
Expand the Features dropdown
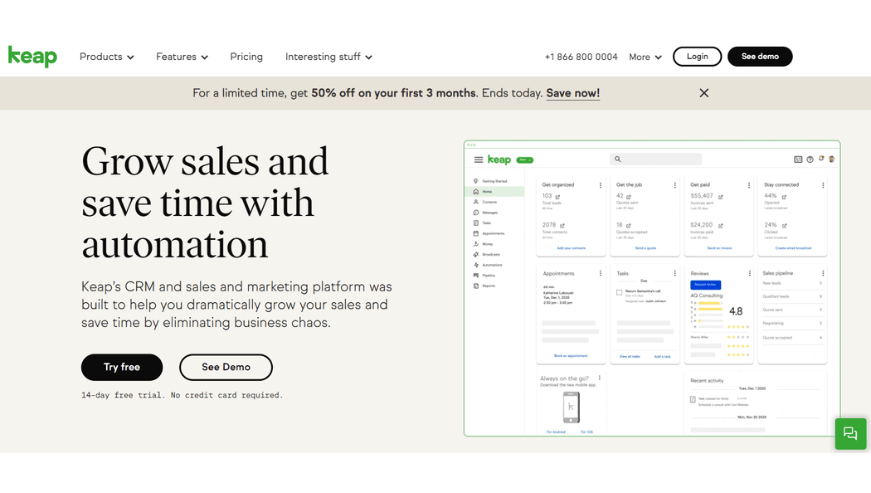tap(182, 57)
